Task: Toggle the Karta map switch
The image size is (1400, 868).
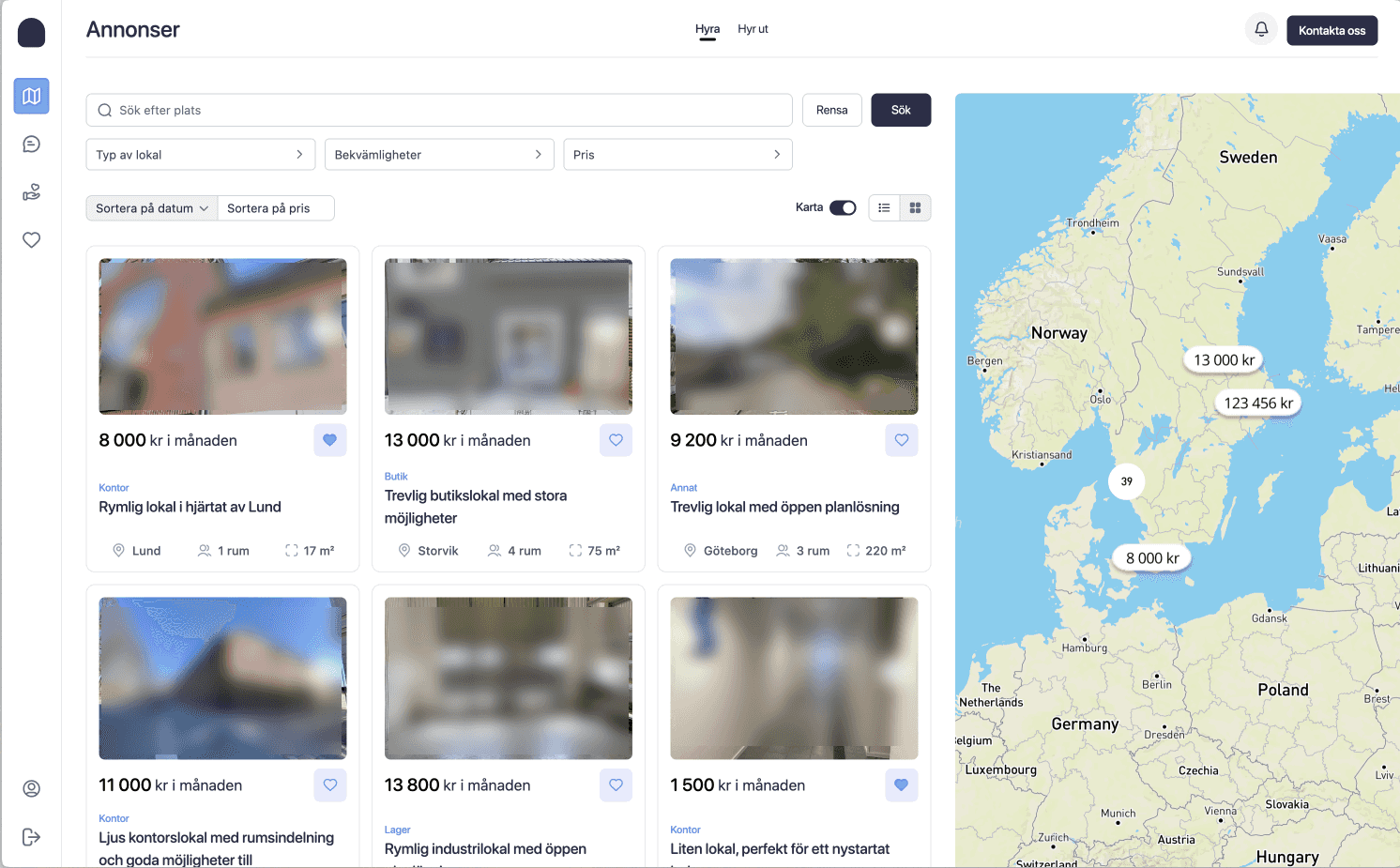Action: tap(843, 208)
